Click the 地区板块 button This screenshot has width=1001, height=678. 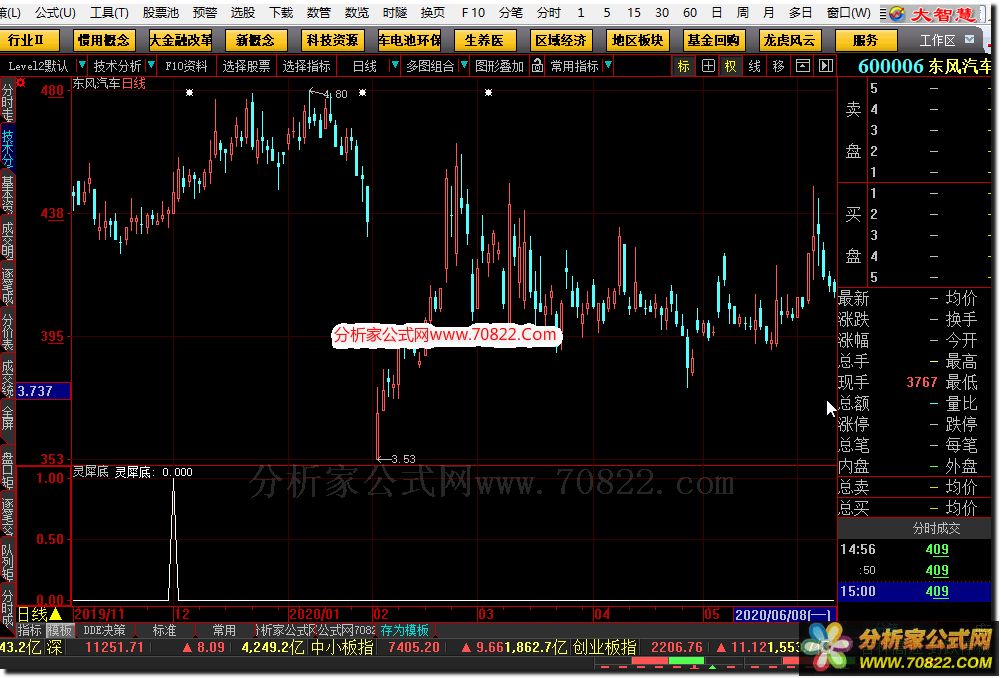point(637,40)
